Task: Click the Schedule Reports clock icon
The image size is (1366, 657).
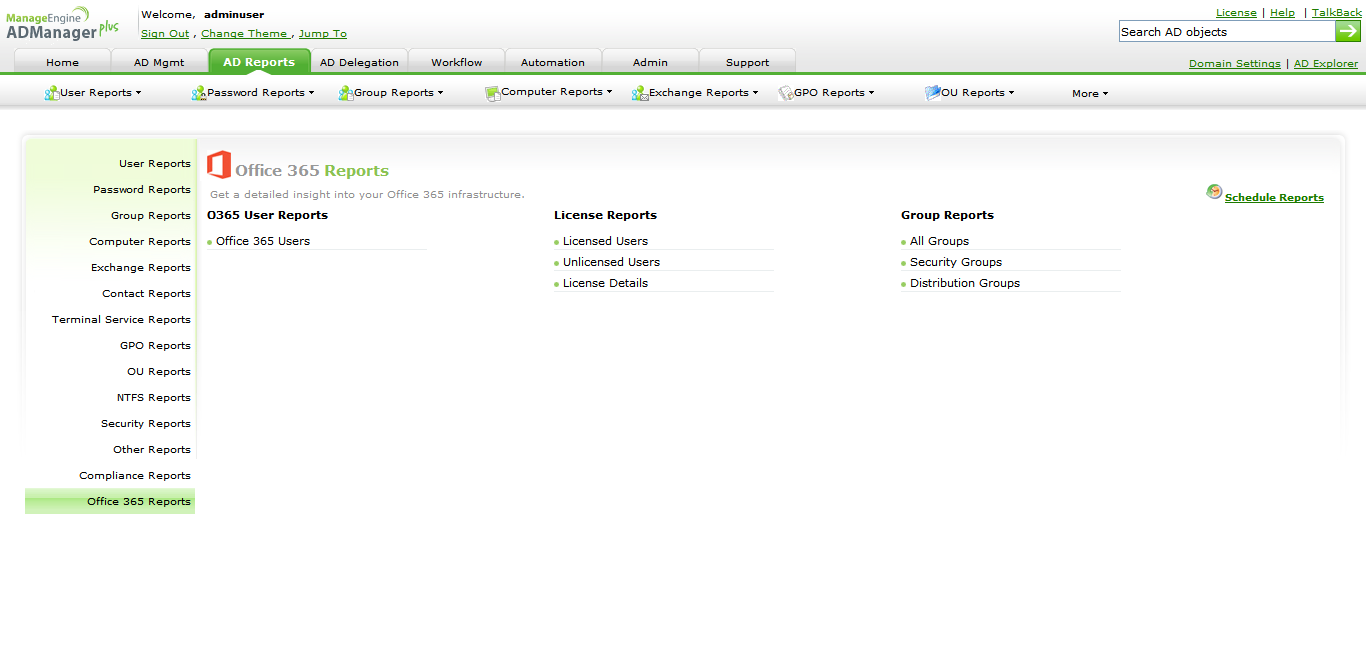Action: pos(1214,191)
